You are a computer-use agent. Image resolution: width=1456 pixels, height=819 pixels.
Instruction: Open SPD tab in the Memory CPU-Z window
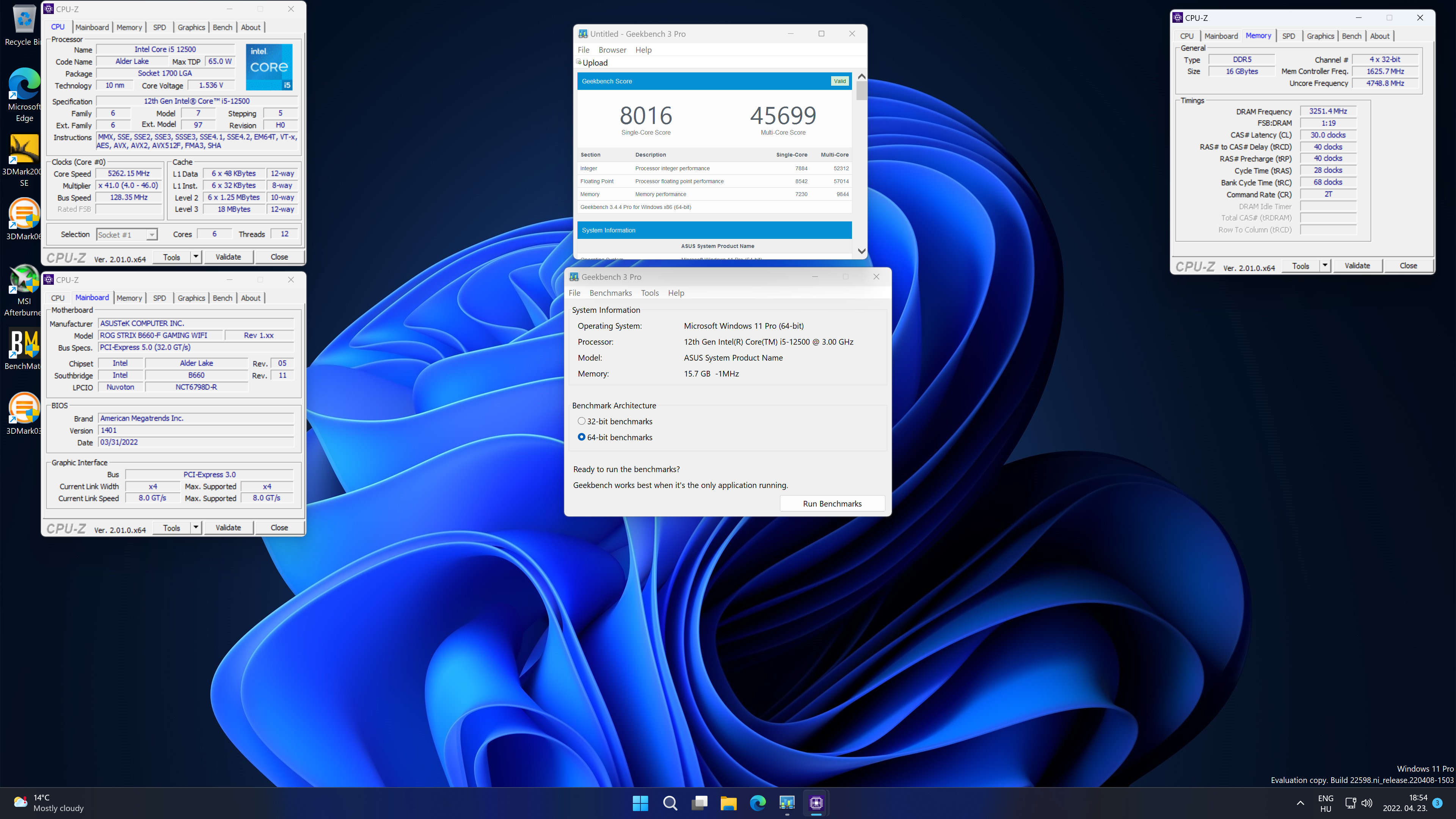tap(1289, 36)
